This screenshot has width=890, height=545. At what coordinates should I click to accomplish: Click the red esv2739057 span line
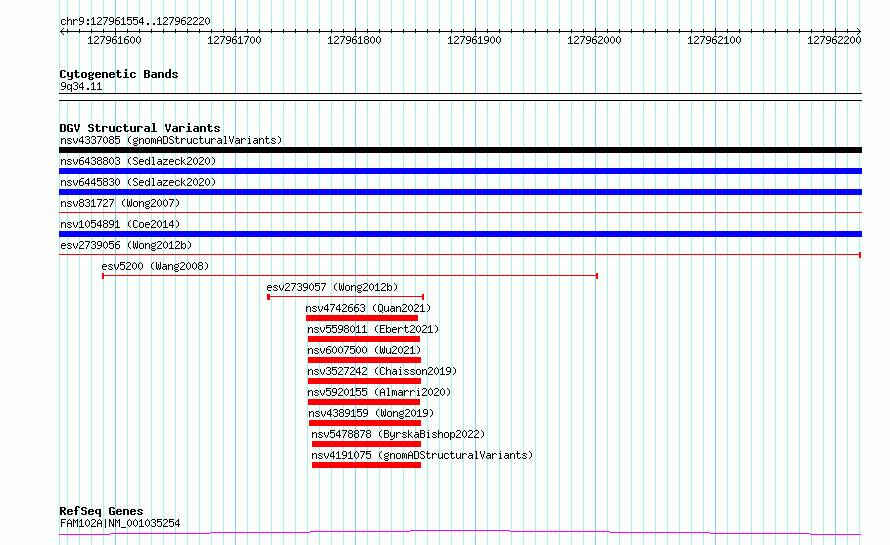click(346, 297)
